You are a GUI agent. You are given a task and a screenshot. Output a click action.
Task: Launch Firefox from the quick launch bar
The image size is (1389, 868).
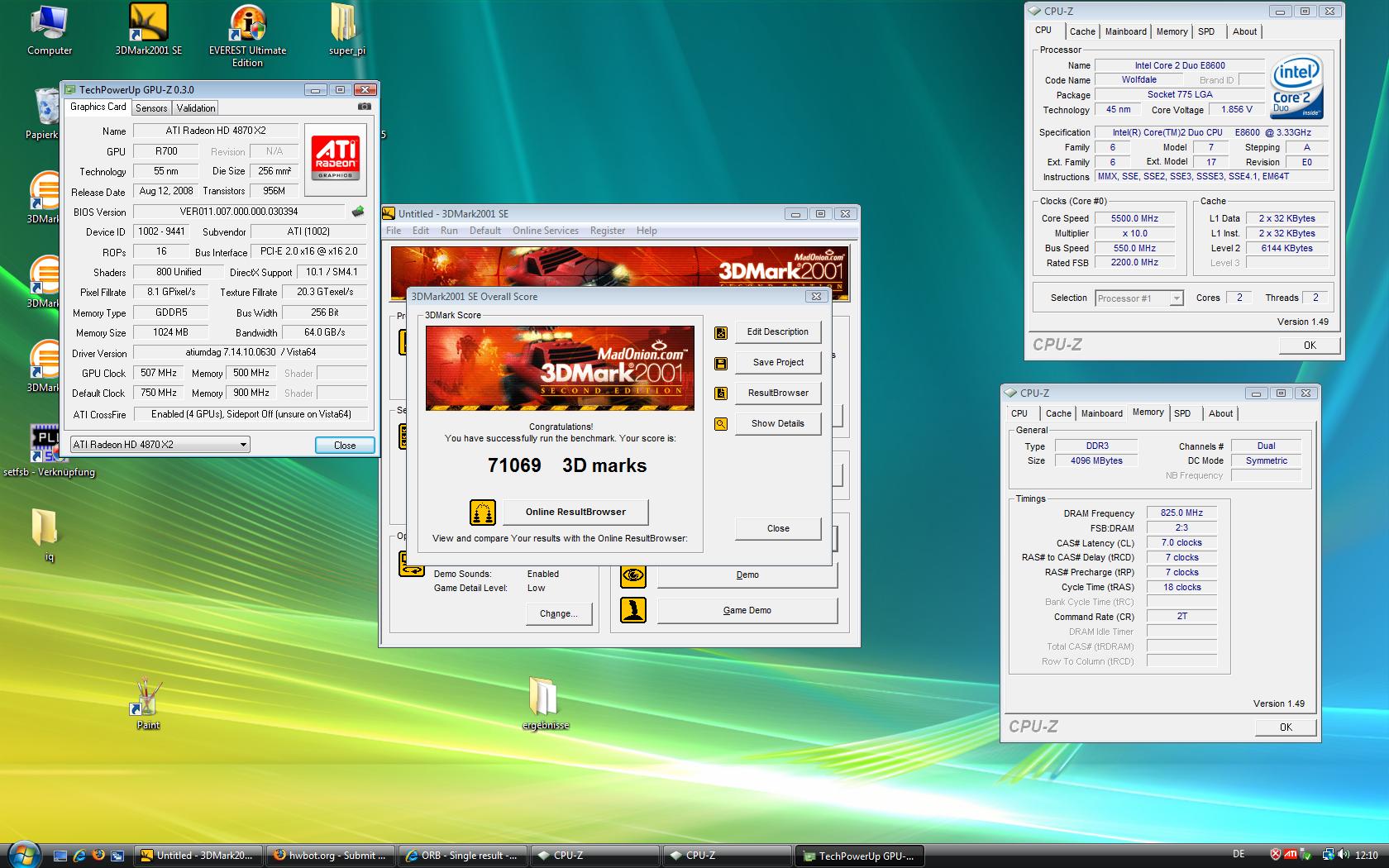pyautogui.click(x=98, y=856)
